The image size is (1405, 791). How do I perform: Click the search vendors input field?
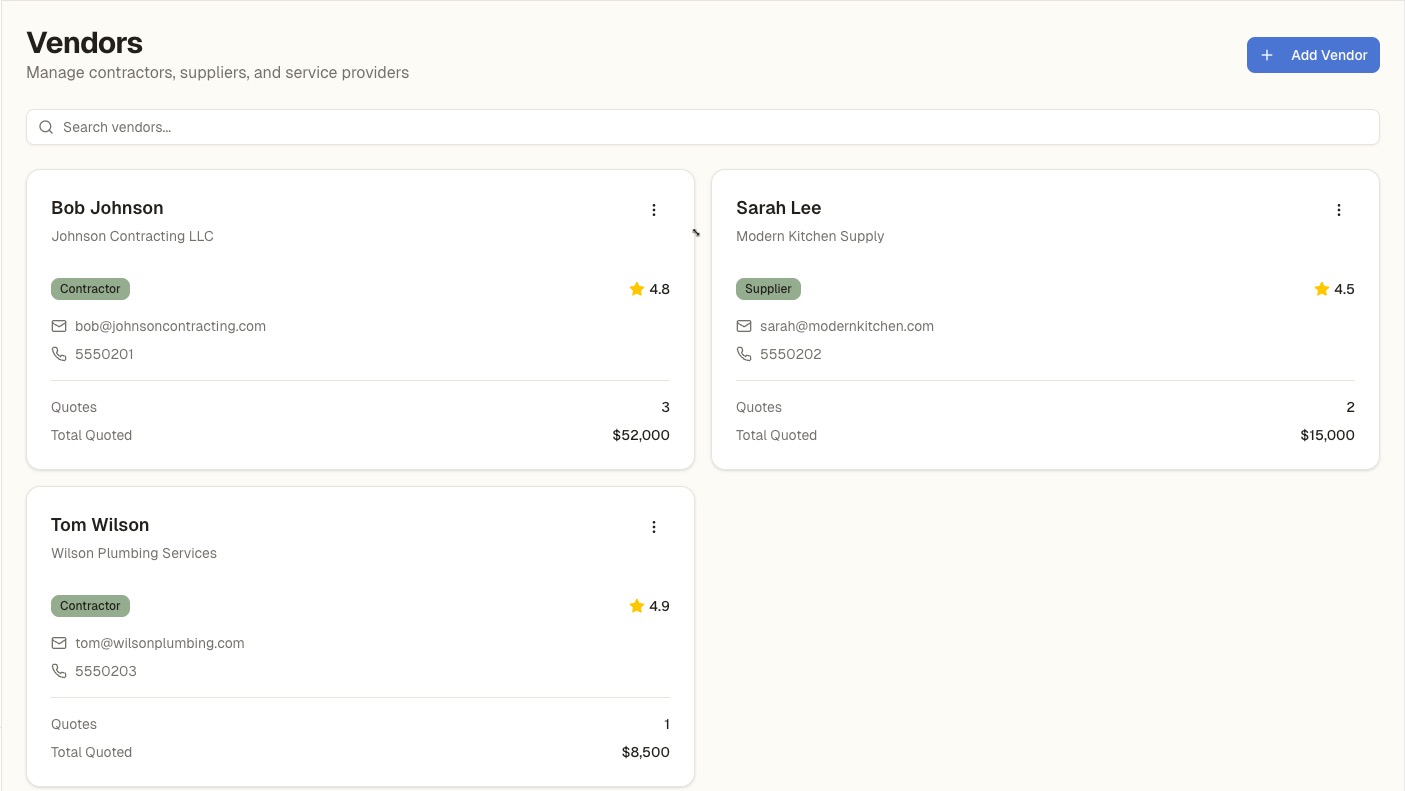(x=400, y=127)
